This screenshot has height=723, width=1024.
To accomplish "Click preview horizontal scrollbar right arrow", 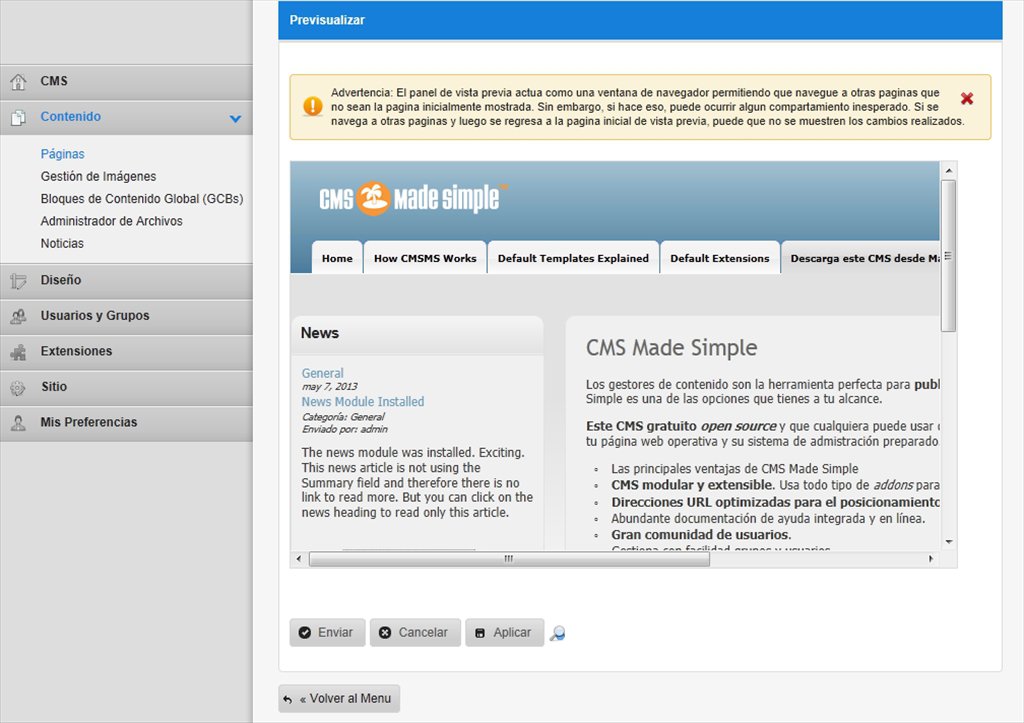I will [931, 559].
